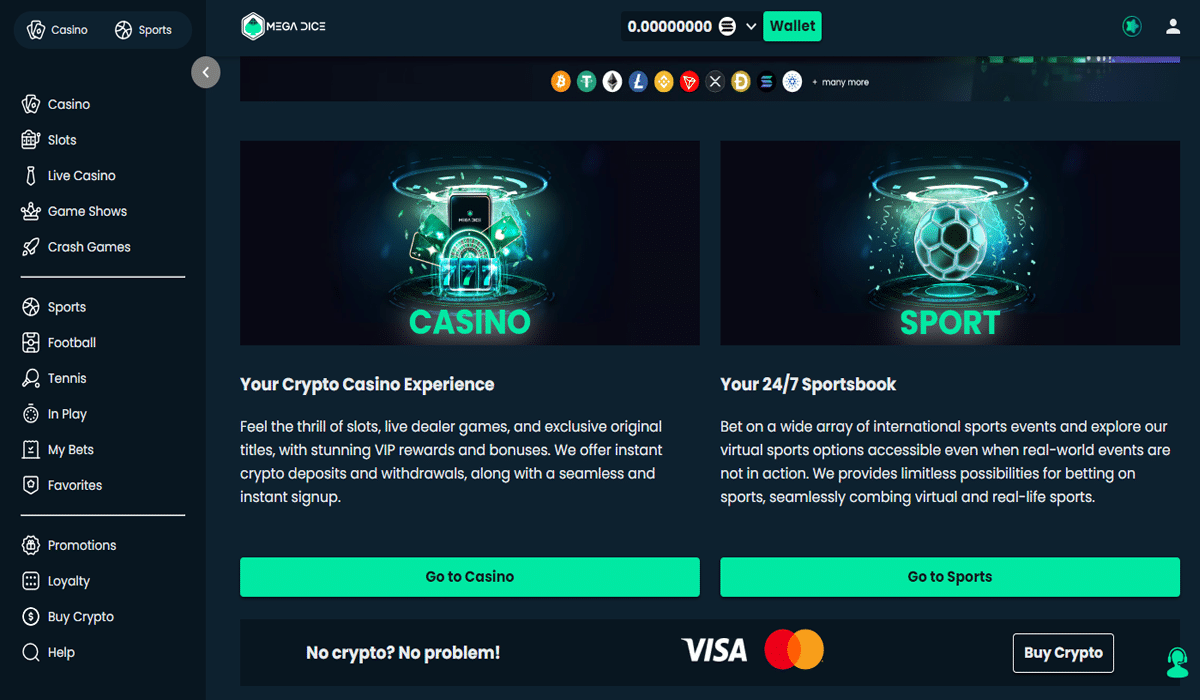Click the Casino banner thumbnail image

[470, 243]
